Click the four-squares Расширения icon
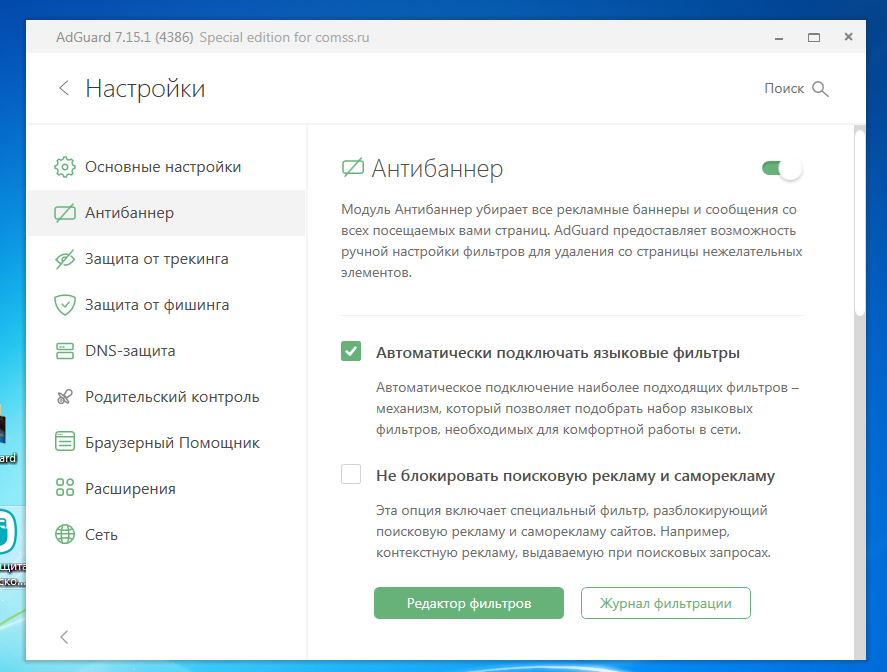 [x=65, y=488]
